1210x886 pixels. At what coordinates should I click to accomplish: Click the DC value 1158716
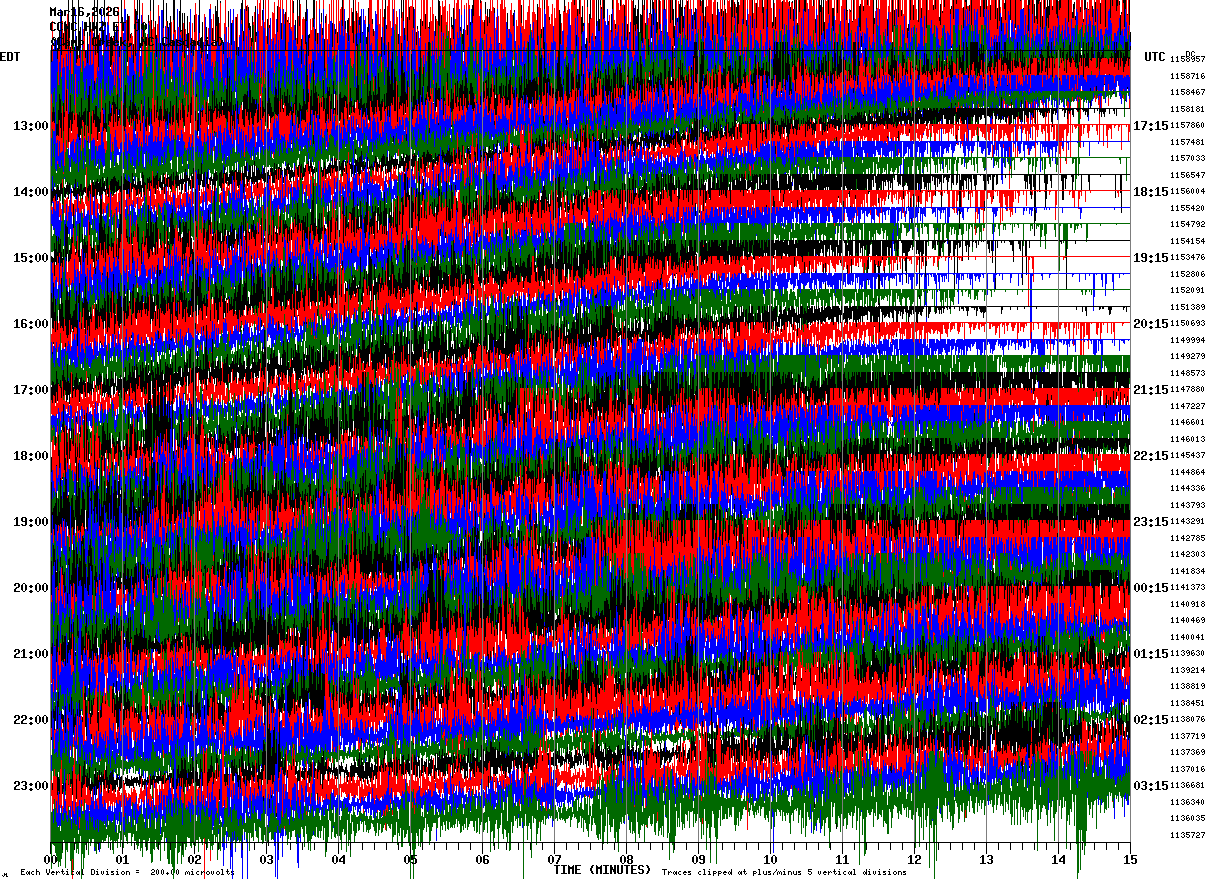(1187, 76)
